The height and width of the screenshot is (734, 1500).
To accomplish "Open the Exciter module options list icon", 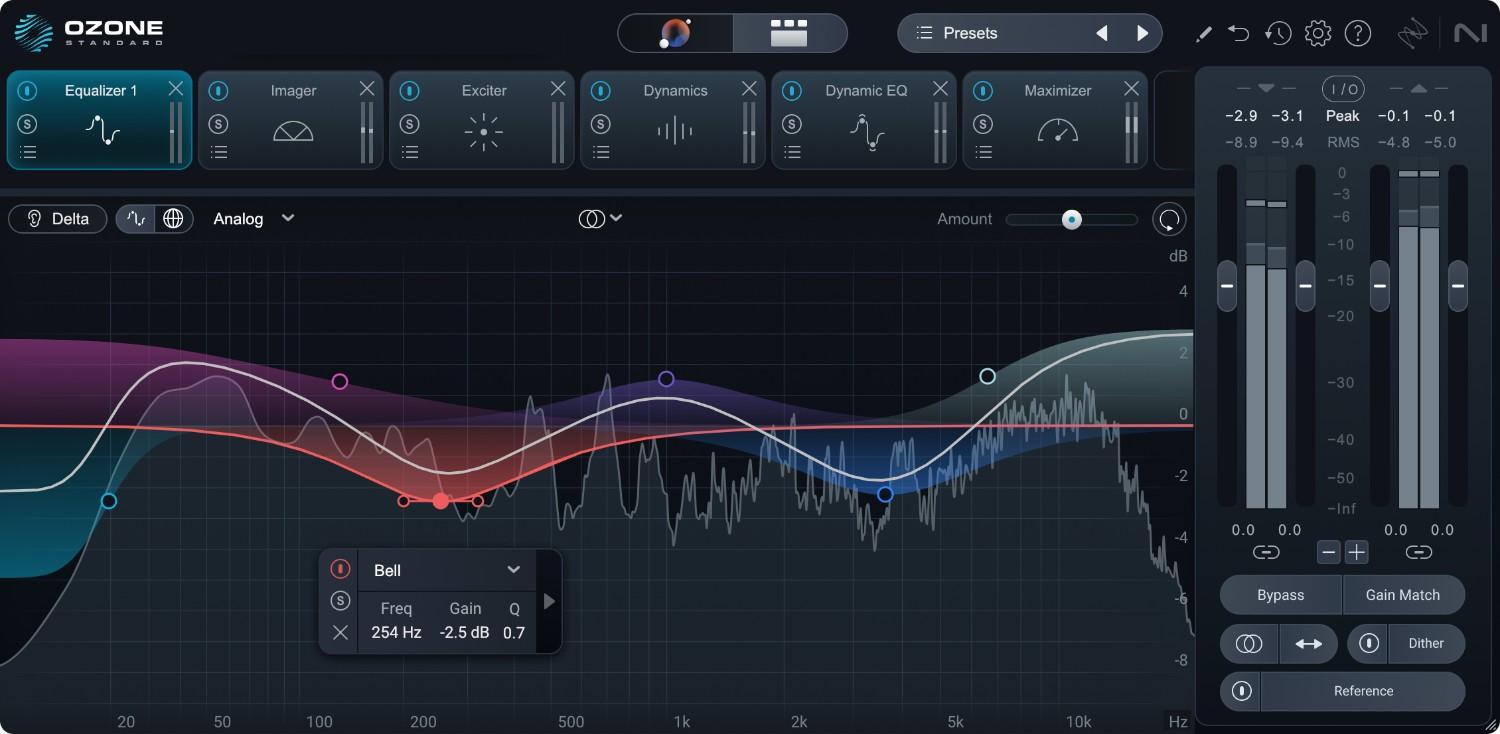I will coord(410,151).
